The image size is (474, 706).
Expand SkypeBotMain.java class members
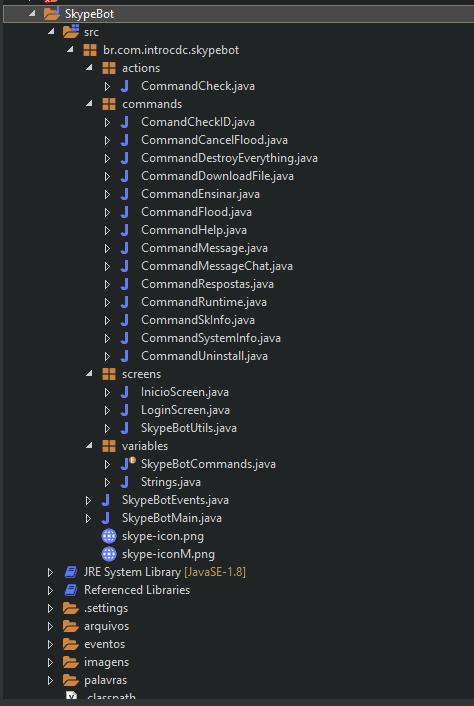[88, 518]
